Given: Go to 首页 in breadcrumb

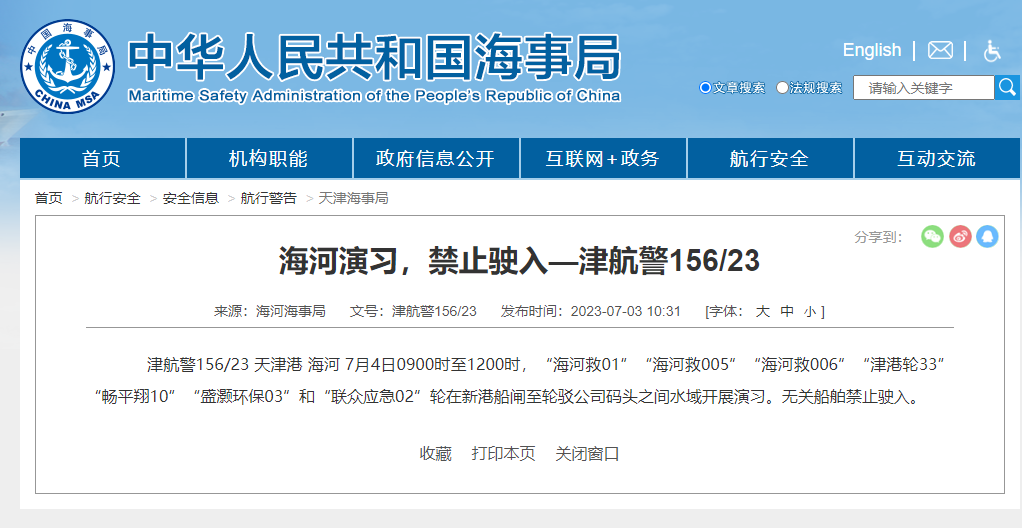Looking at the screenshot, I should (x=49, y=198).
